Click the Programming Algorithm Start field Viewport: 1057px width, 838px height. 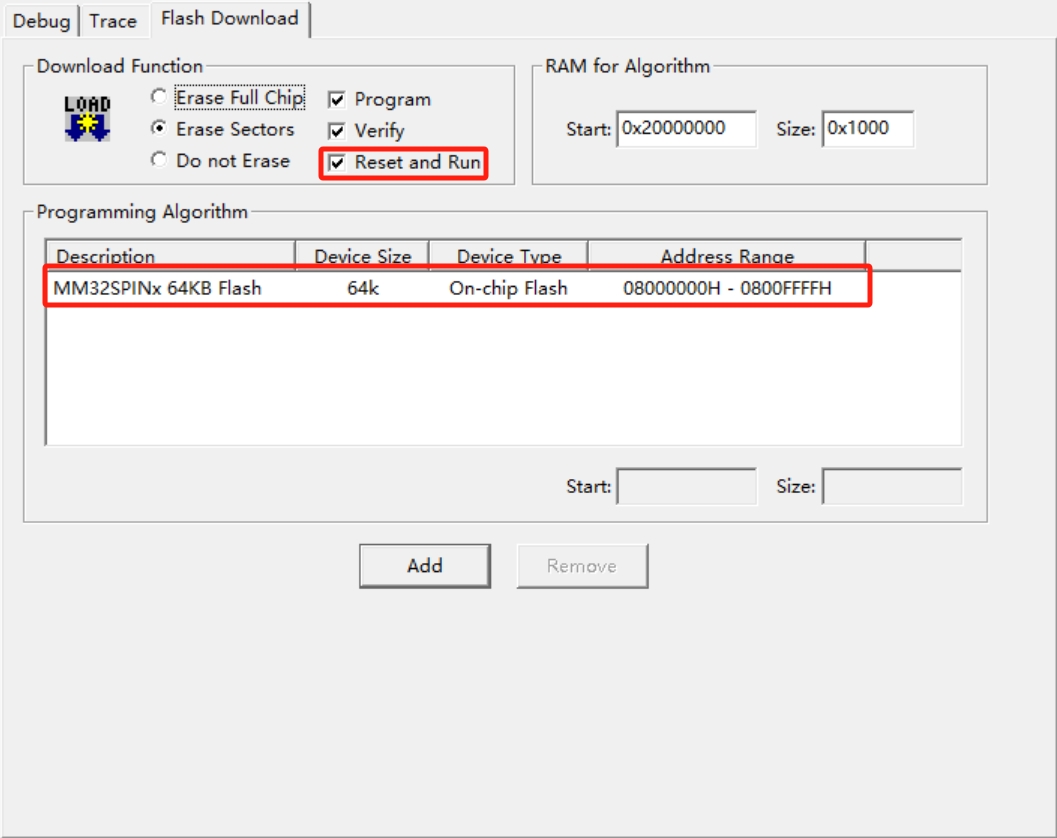coord(686,487)
